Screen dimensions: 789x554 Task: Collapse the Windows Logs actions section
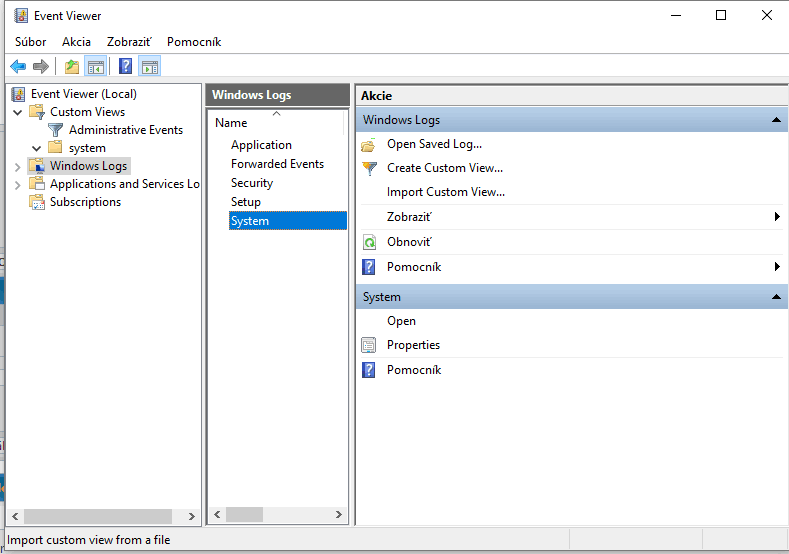click(x=776, y=120)
